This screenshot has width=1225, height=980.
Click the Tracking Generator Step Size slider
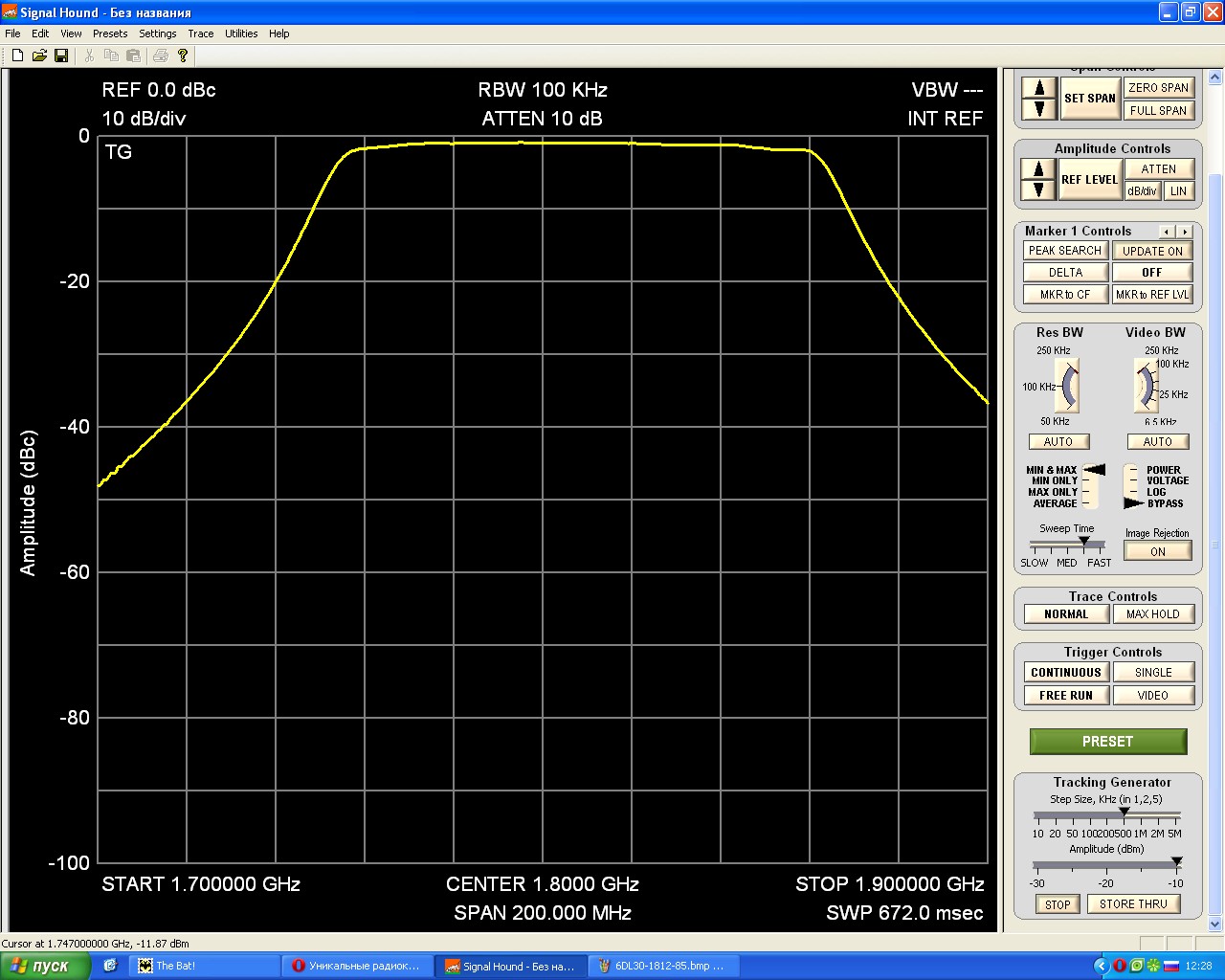click(1106, 814)
